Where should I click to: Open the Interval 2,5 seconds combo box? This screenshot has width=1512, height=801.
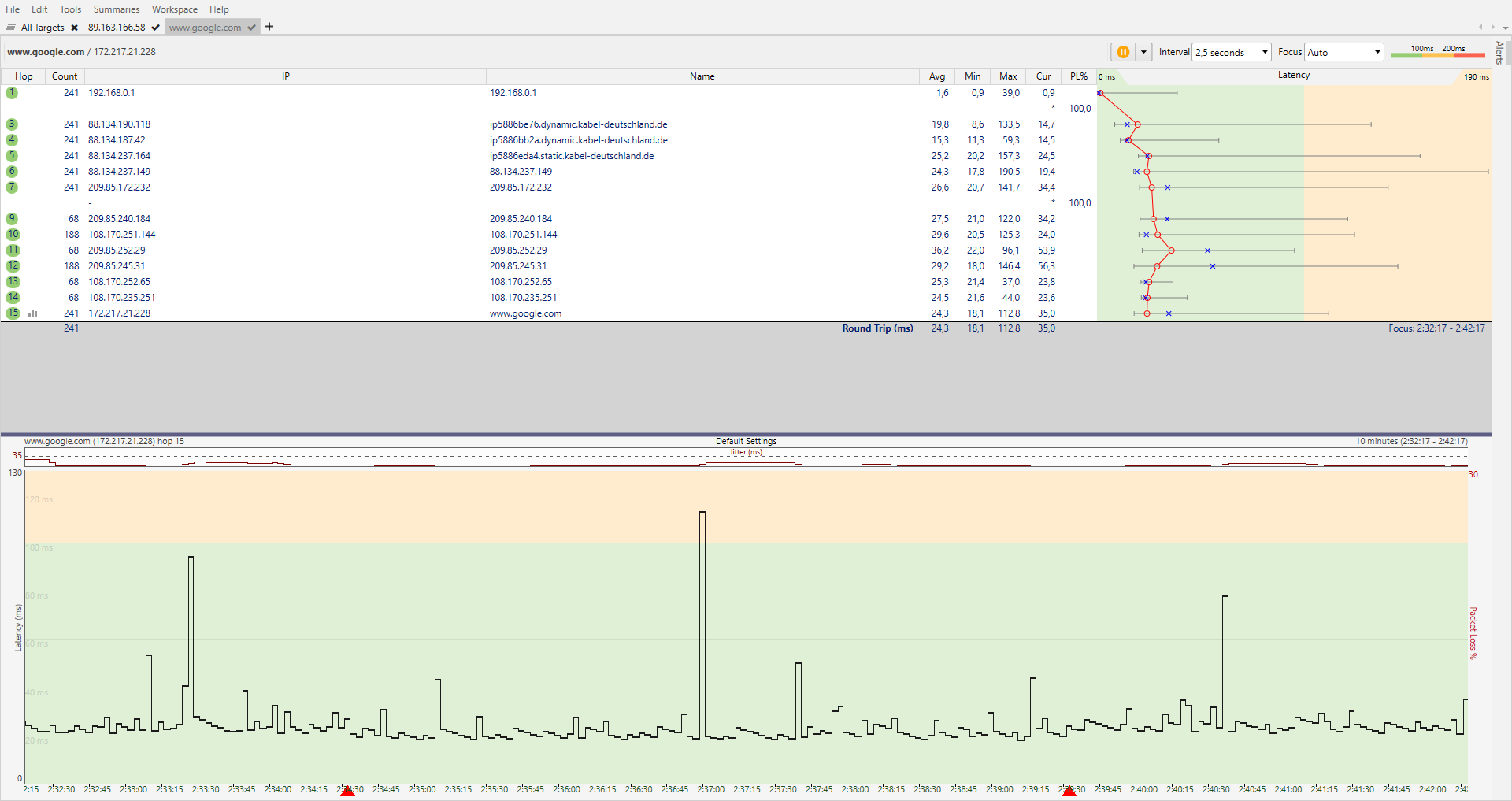(x=1232, y=52)
